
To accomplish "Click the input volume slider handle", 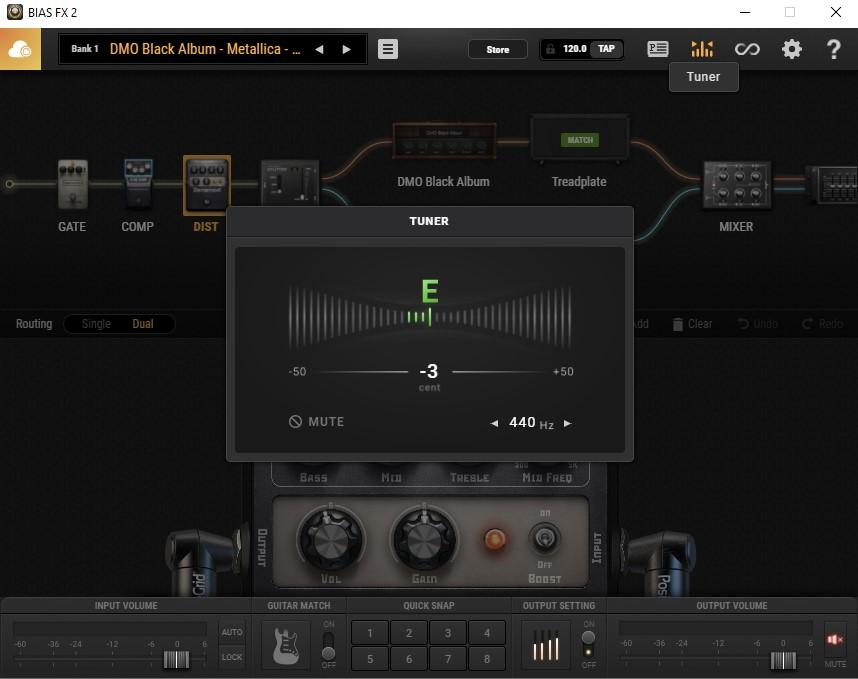I will 176,659.
